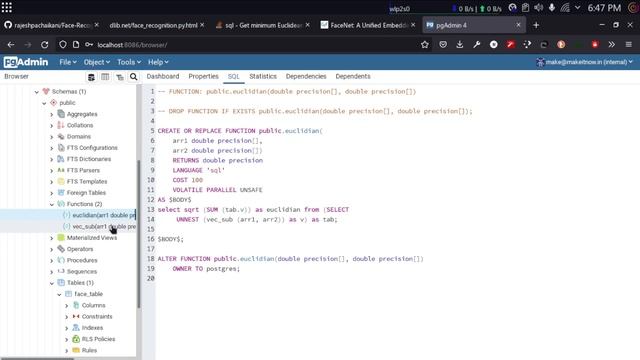This screenshot has height=360, width=640.
Task: Open the user account dropdown
Action: click(585, 62)
